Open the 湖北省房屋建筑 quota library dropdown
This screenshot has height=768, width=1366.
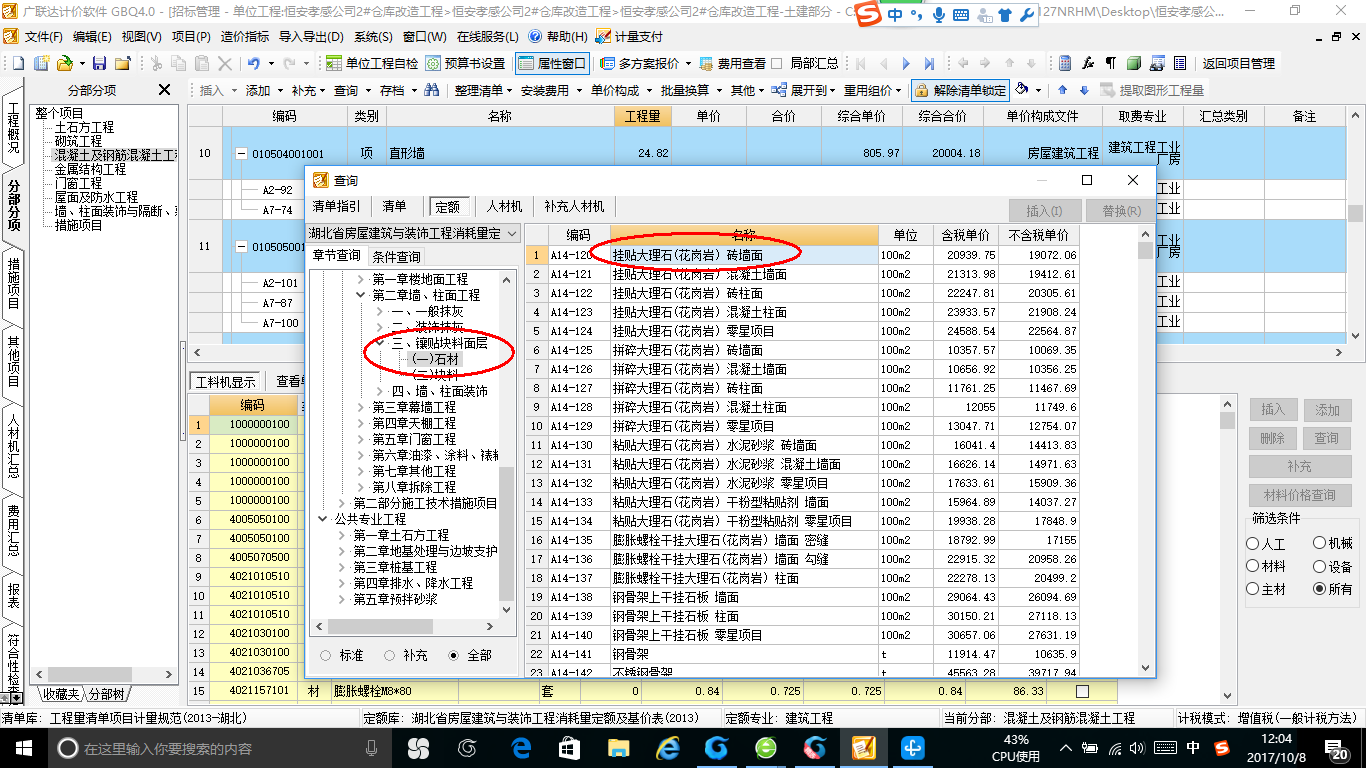pyautogui.click(x=513, y=233)
